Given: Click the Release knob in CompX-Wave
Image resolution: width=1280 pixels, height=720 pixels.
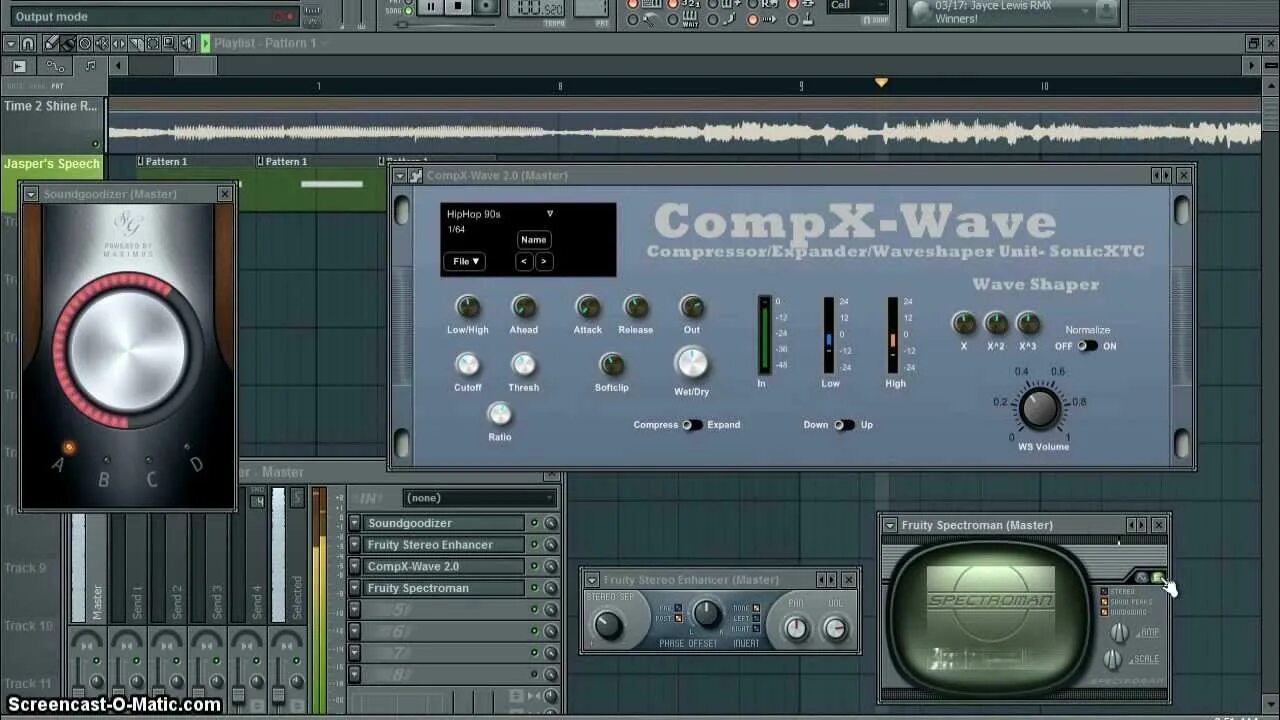Looking at the screenshot, I should [x=636, y=307].
